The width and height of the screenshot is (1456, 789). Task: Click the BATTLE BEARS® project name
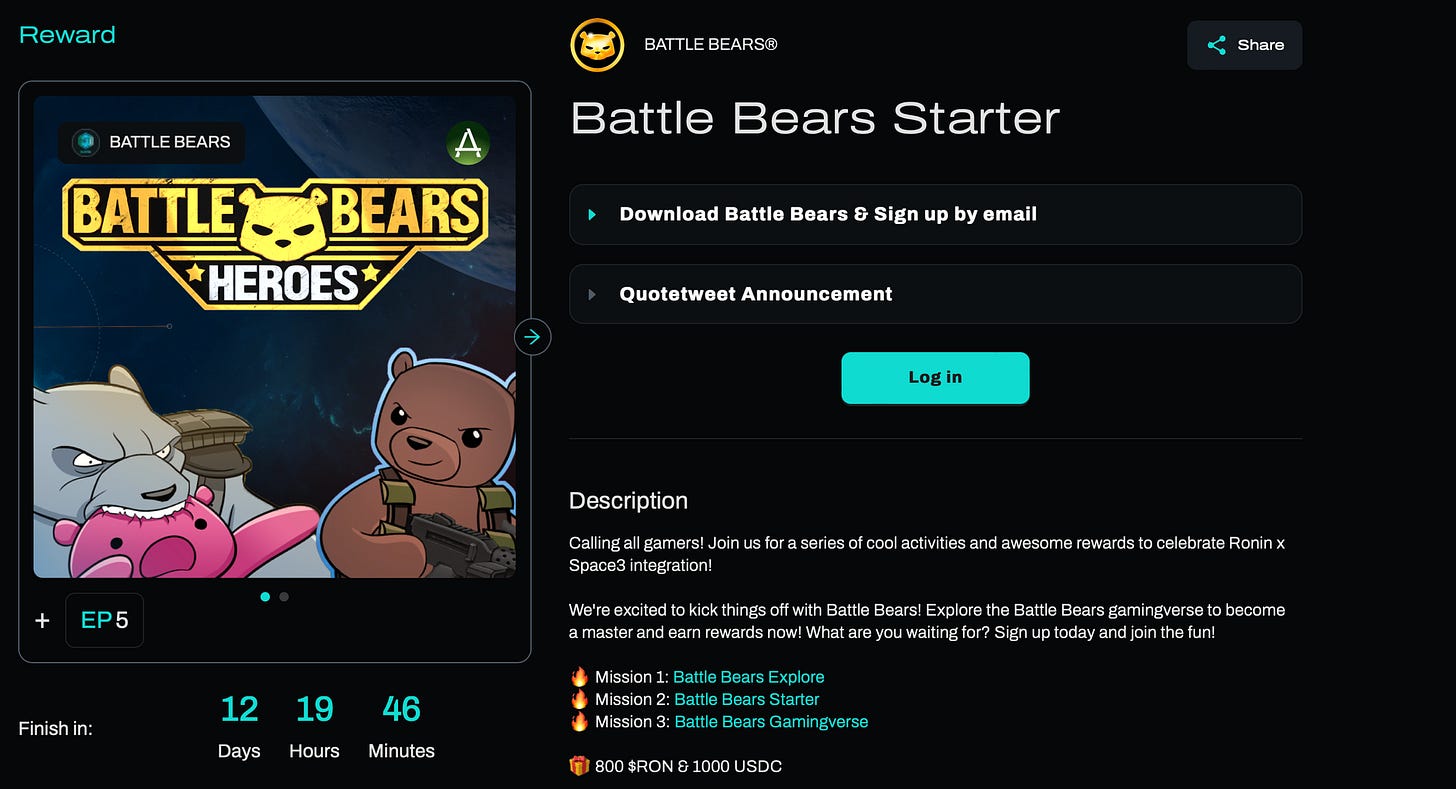pyautogui.click(x=711, y=45)
